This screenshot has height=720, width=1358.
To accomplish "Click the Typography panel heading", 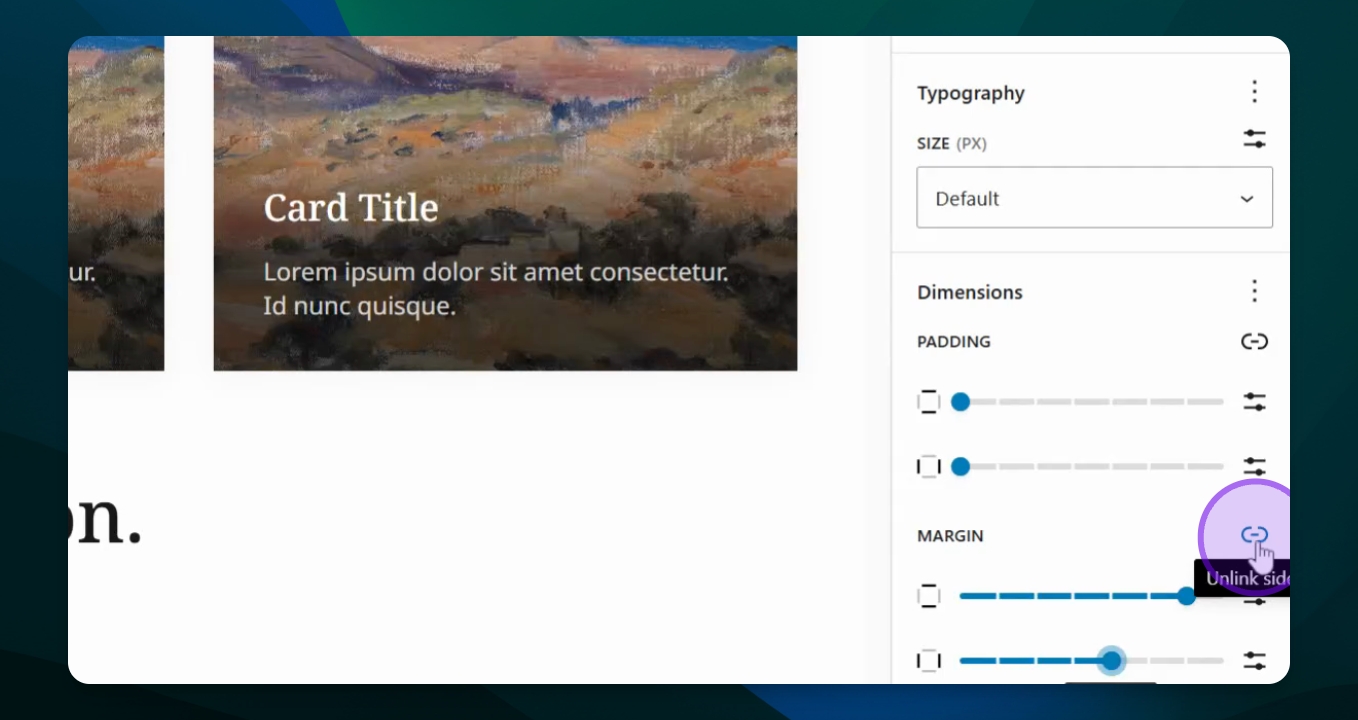I will (x=971, y=93).
